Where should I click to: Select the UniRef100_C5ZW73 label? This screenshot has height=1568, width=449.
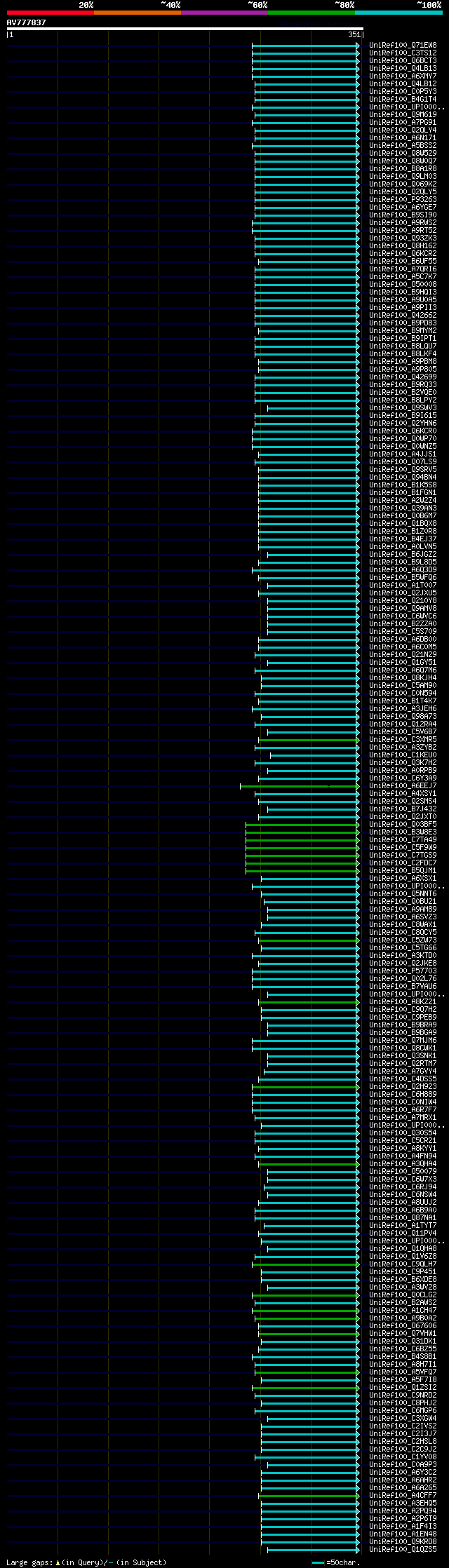(403, 940)
